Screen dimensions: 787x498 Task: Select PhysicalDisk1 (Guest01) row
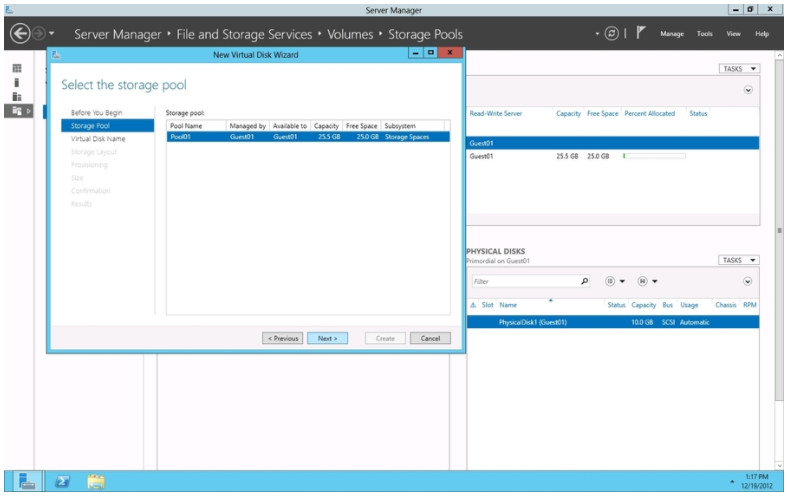pos(613,322)
